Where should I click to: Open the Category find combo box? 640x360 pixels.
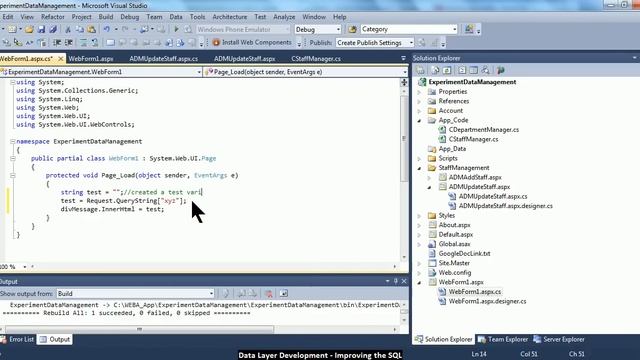[x=454, y=29]
